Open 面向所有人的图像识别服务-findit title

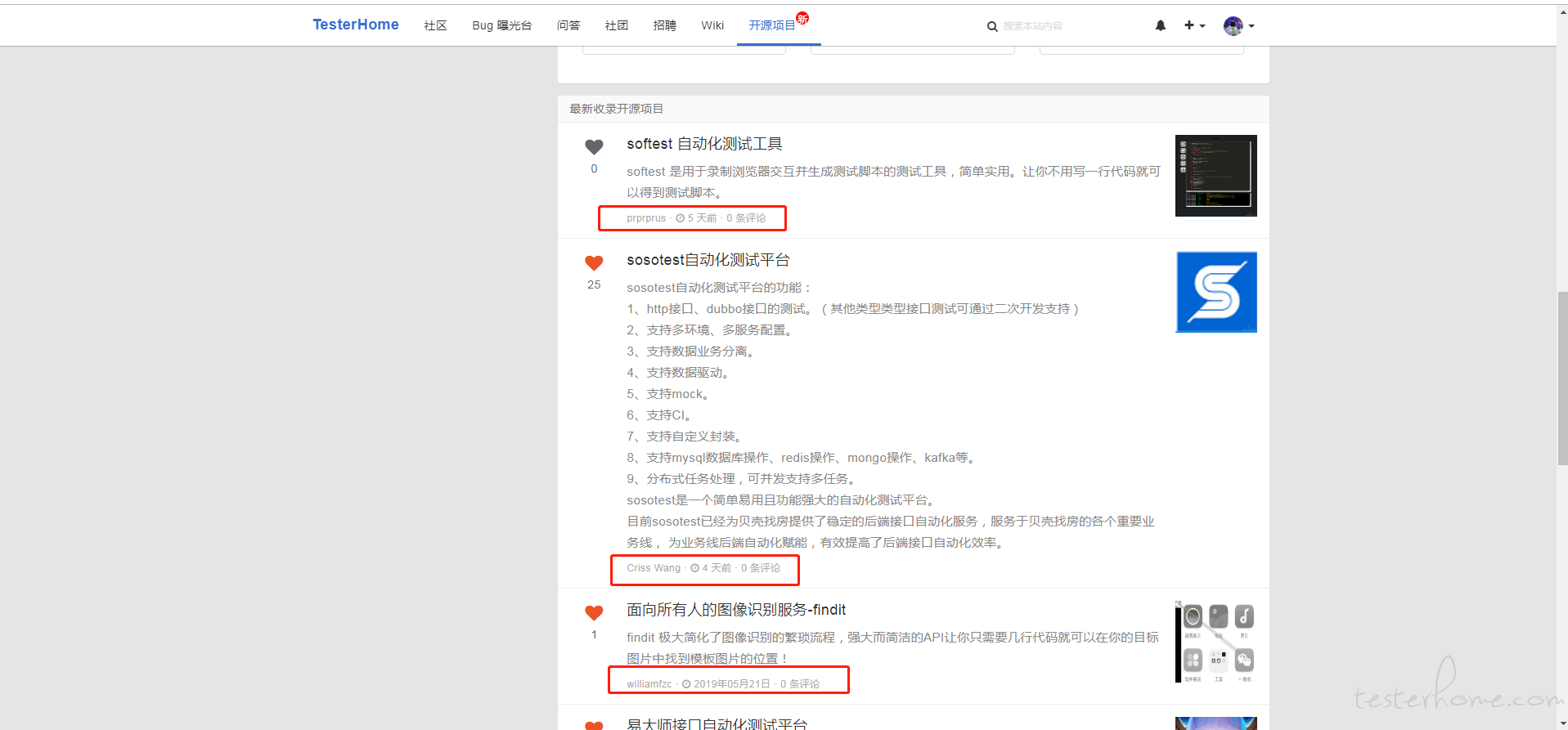click(736, 610)
